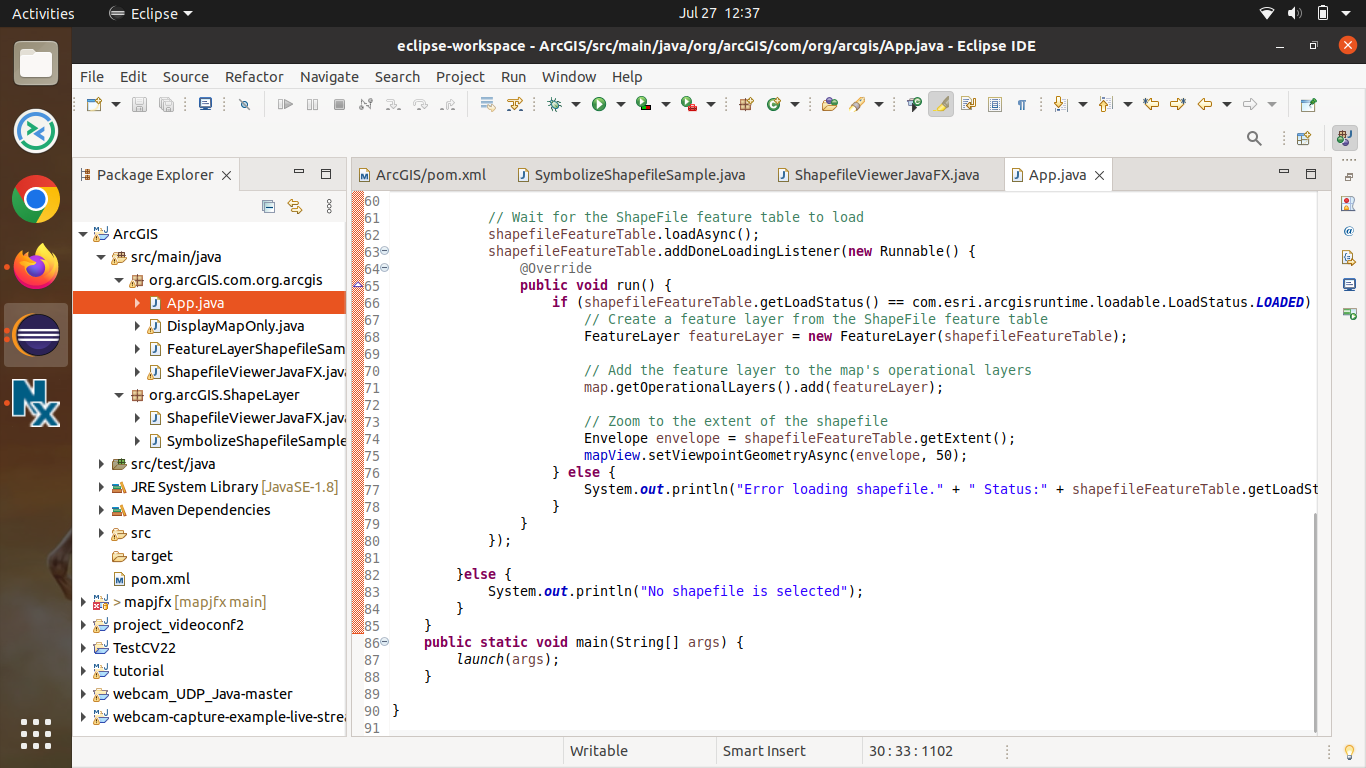Open Activities overview

[x=43, y=13]
